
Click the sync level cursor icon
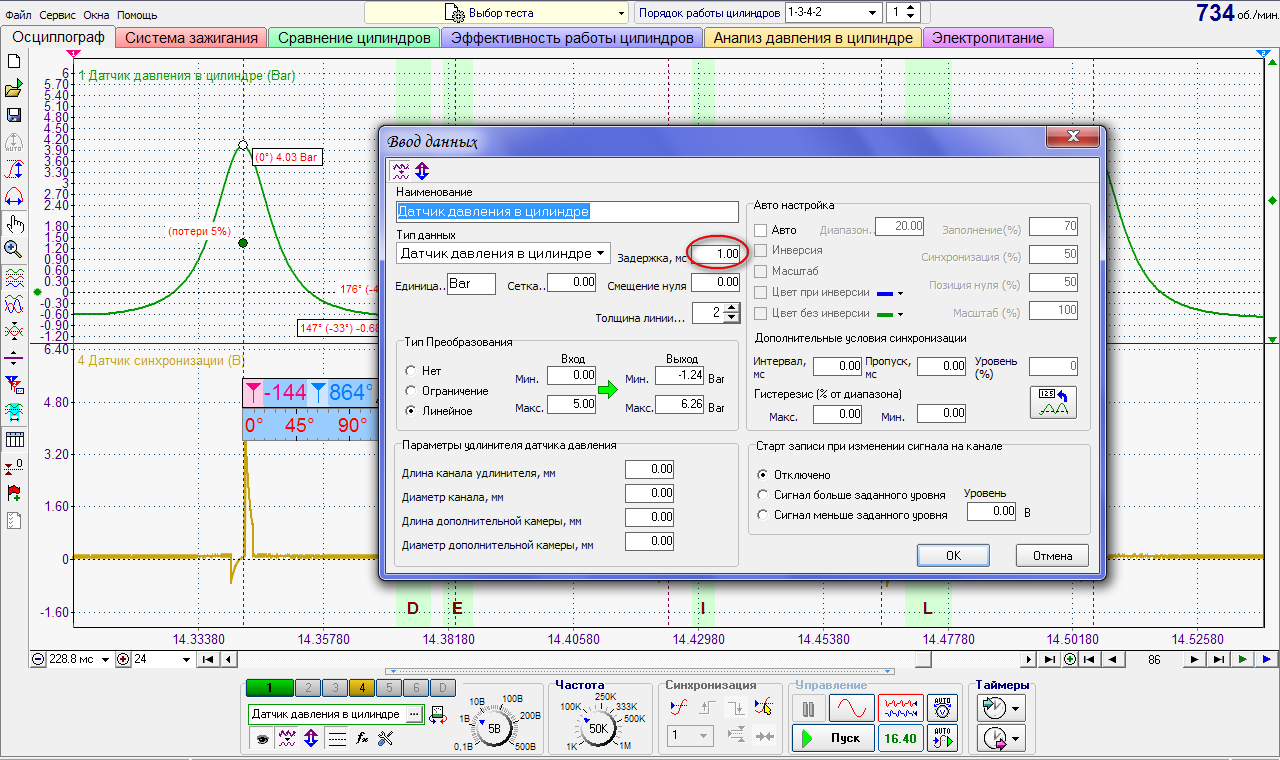click(764, 708)
